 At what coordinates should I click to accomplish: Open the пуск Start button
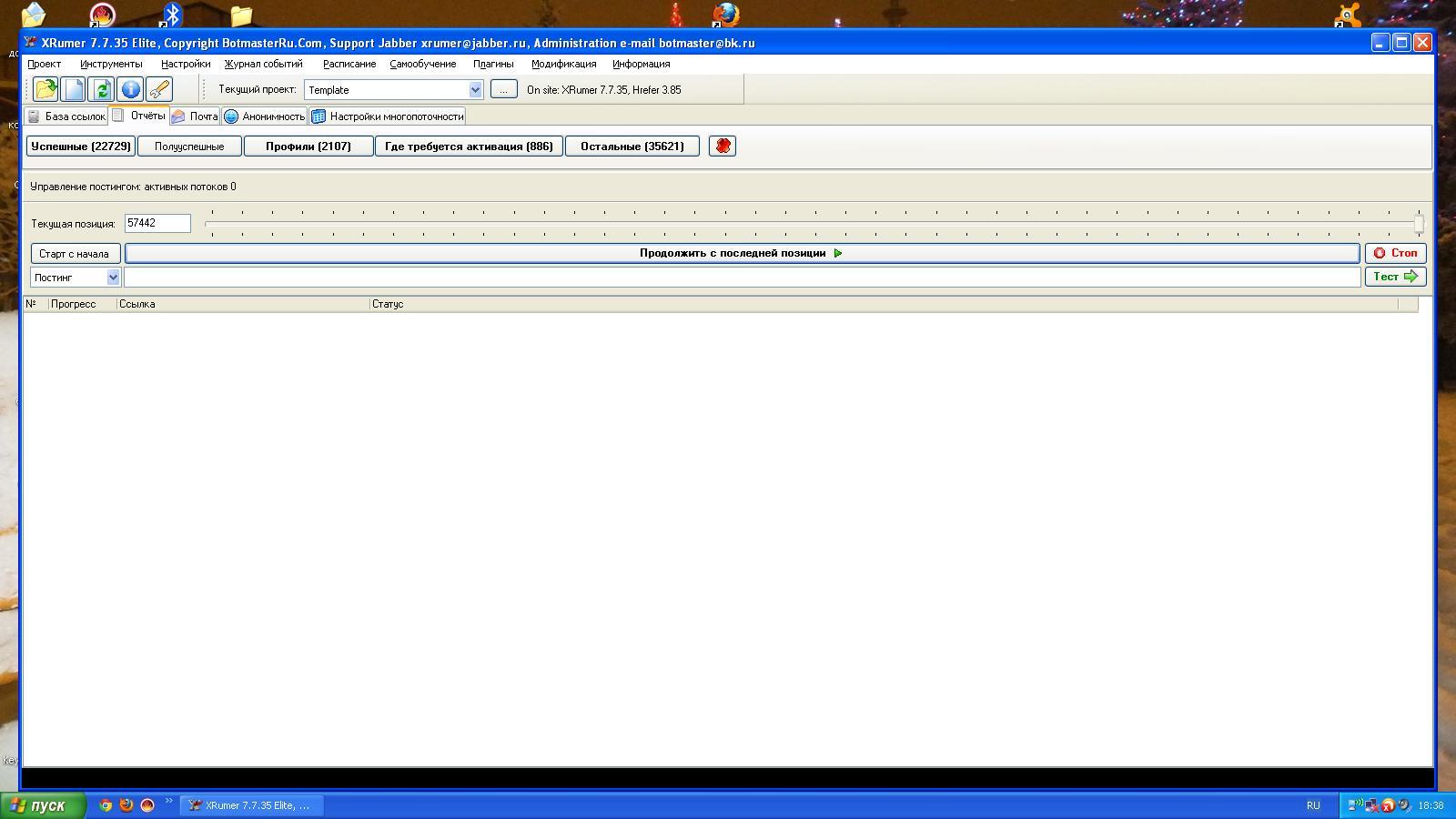(43, 805)
